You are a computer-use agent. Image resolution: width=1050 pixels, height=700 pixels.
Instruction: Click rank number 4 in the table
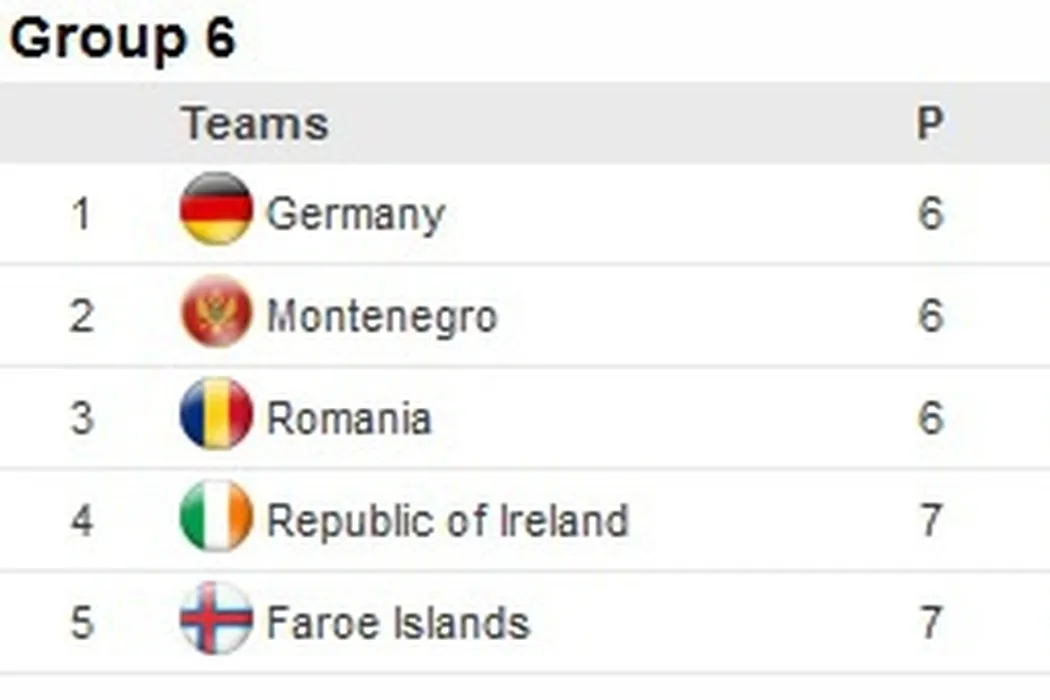point(81,520)
